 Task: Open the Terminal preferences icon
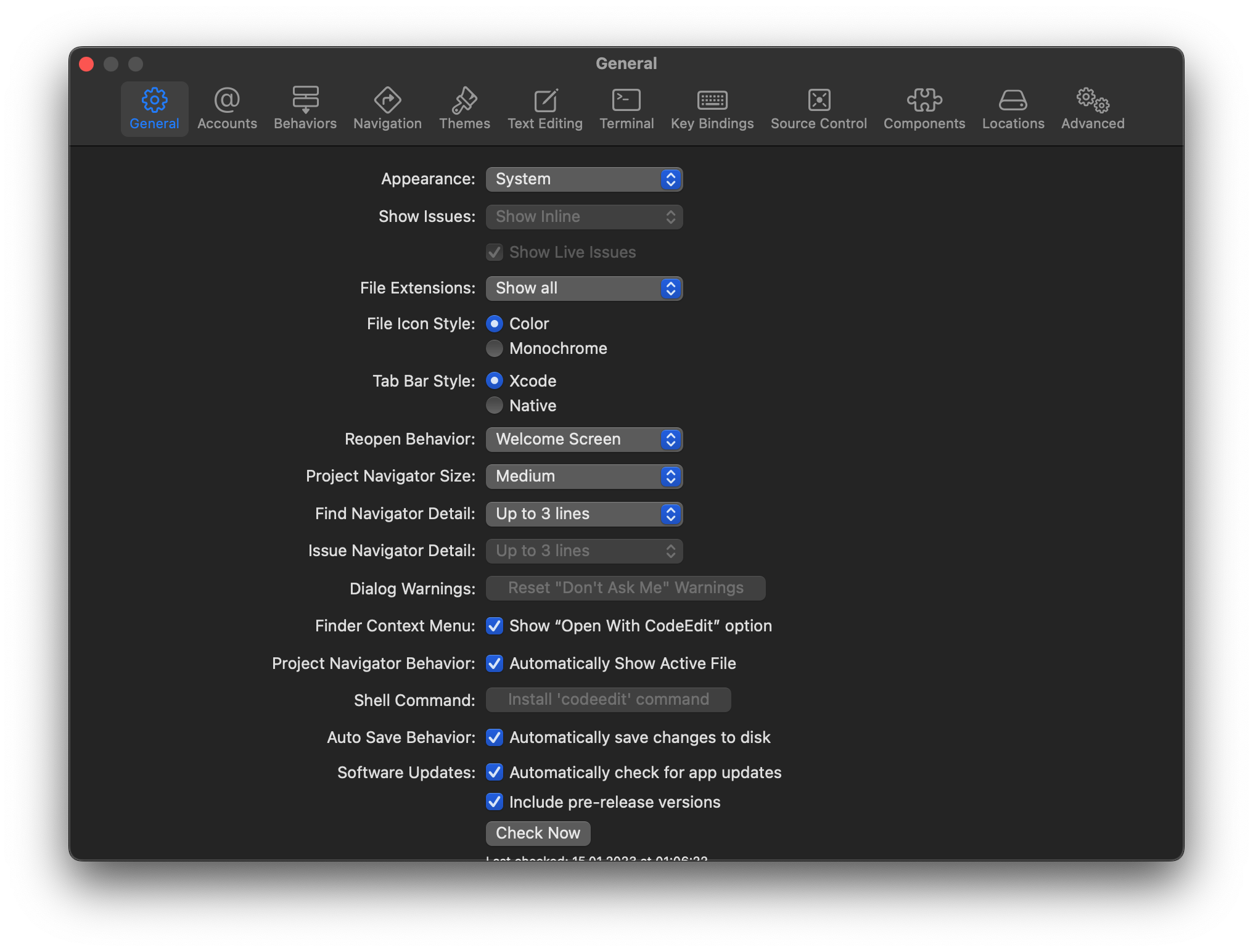coord(626,100)
